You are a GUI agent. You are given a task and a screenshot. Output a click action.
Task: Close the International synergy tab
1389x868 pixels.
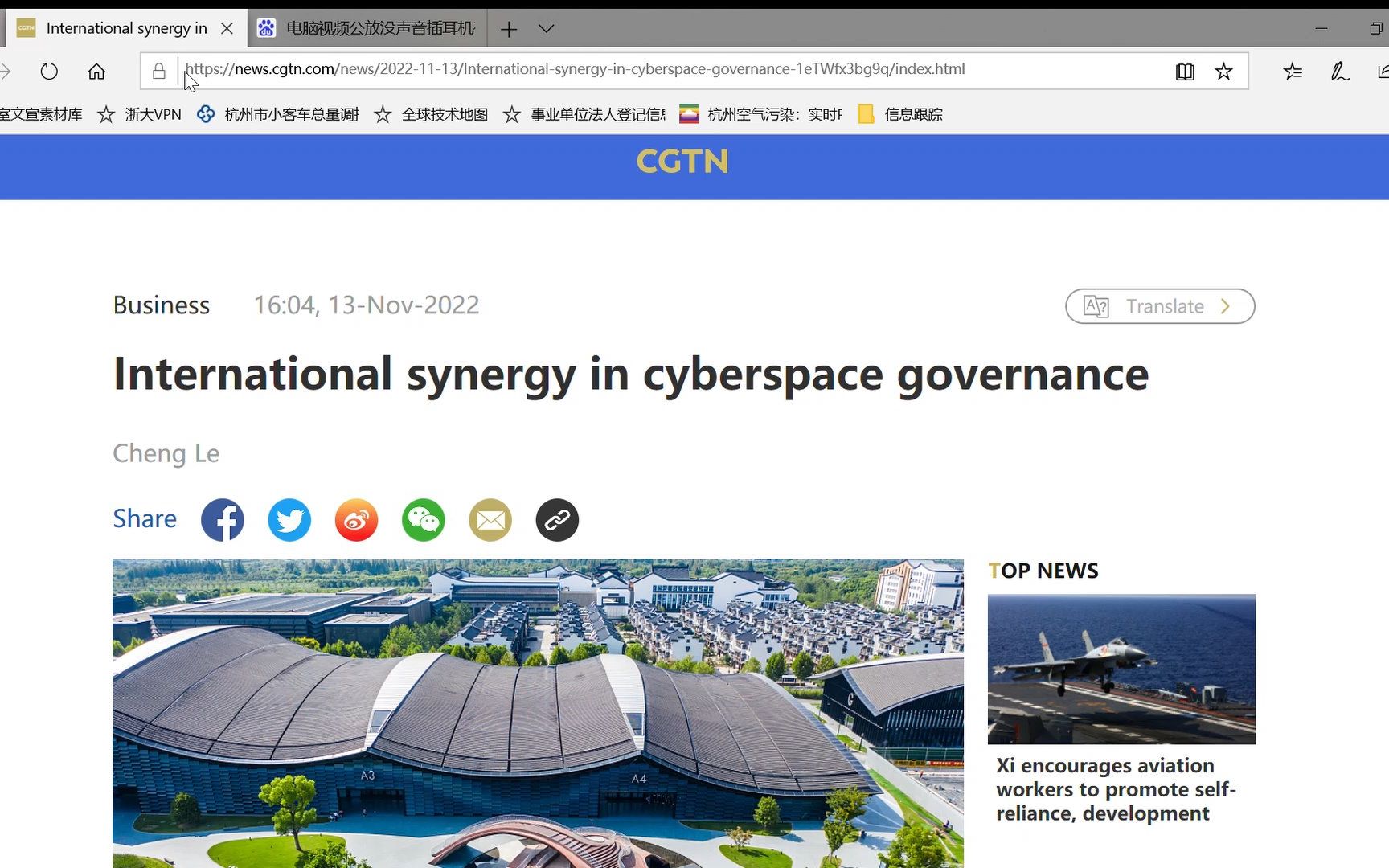pos(227,28)
